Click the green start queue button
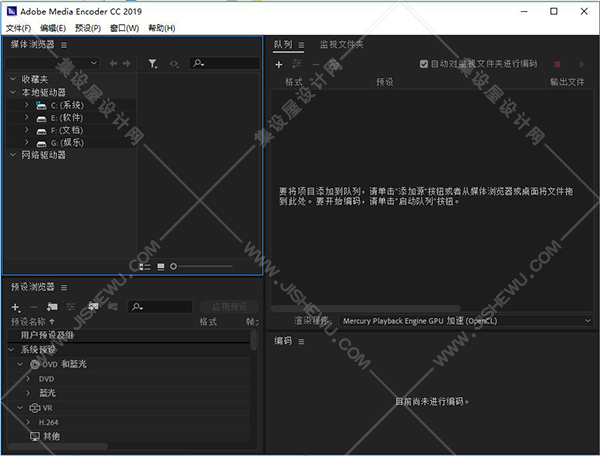This screenshot has height=456, width=600. tap(582, 64)
